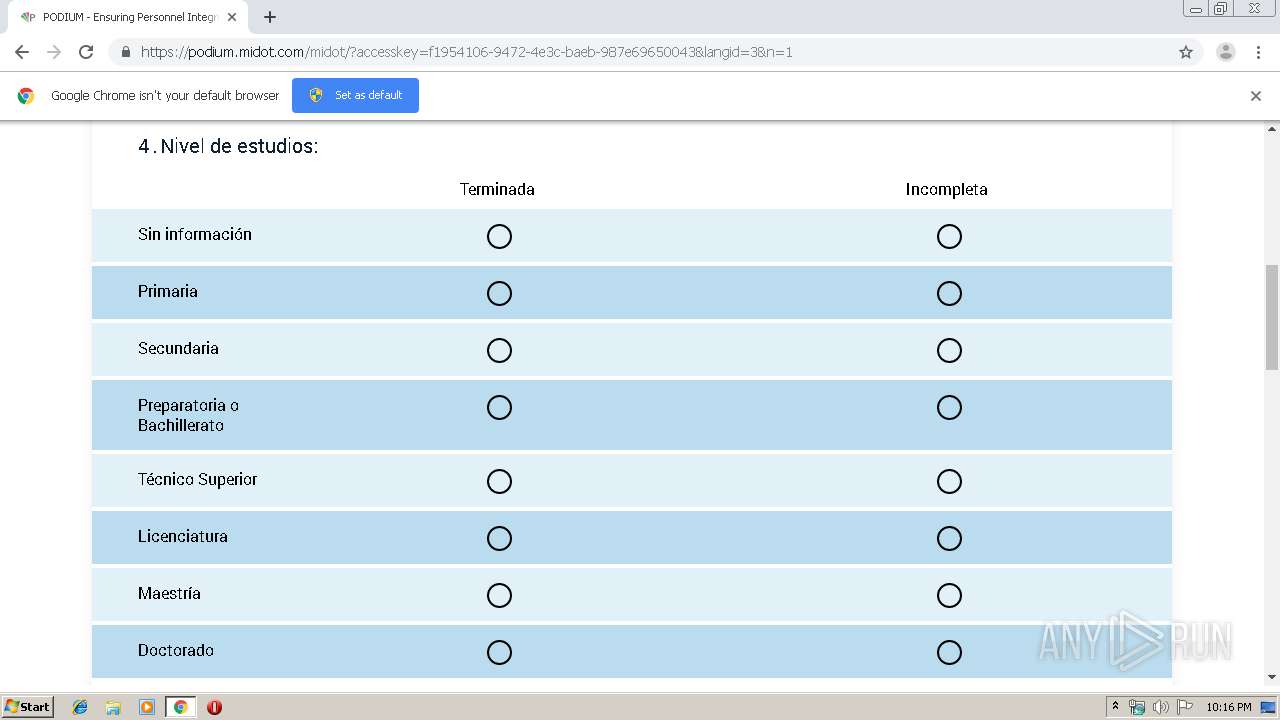Click the Sin información row label

(195, 234)
